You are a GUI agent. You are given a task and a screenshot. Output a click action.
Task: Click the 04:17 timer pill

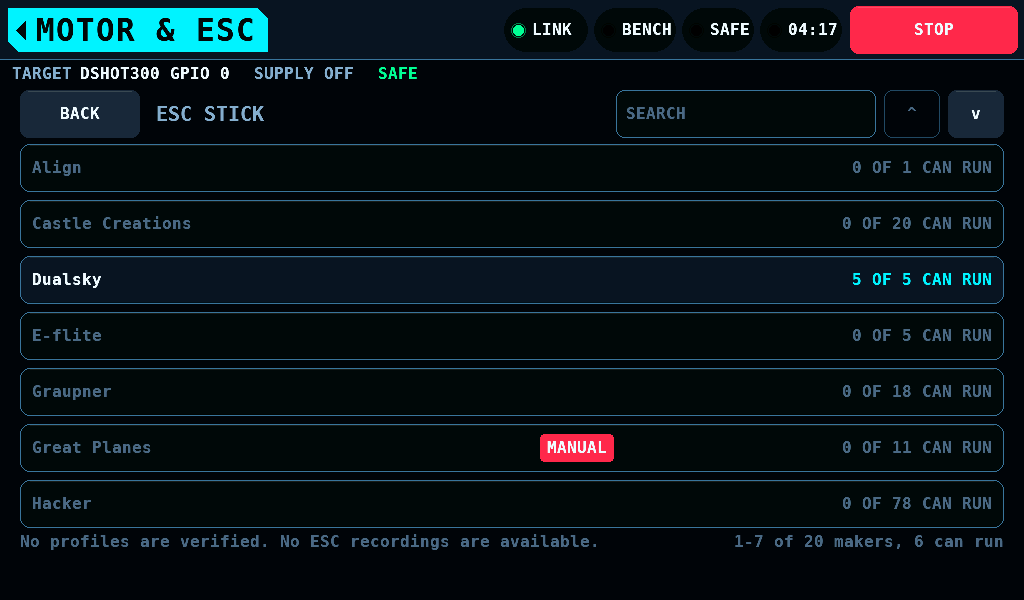point(801,30)
